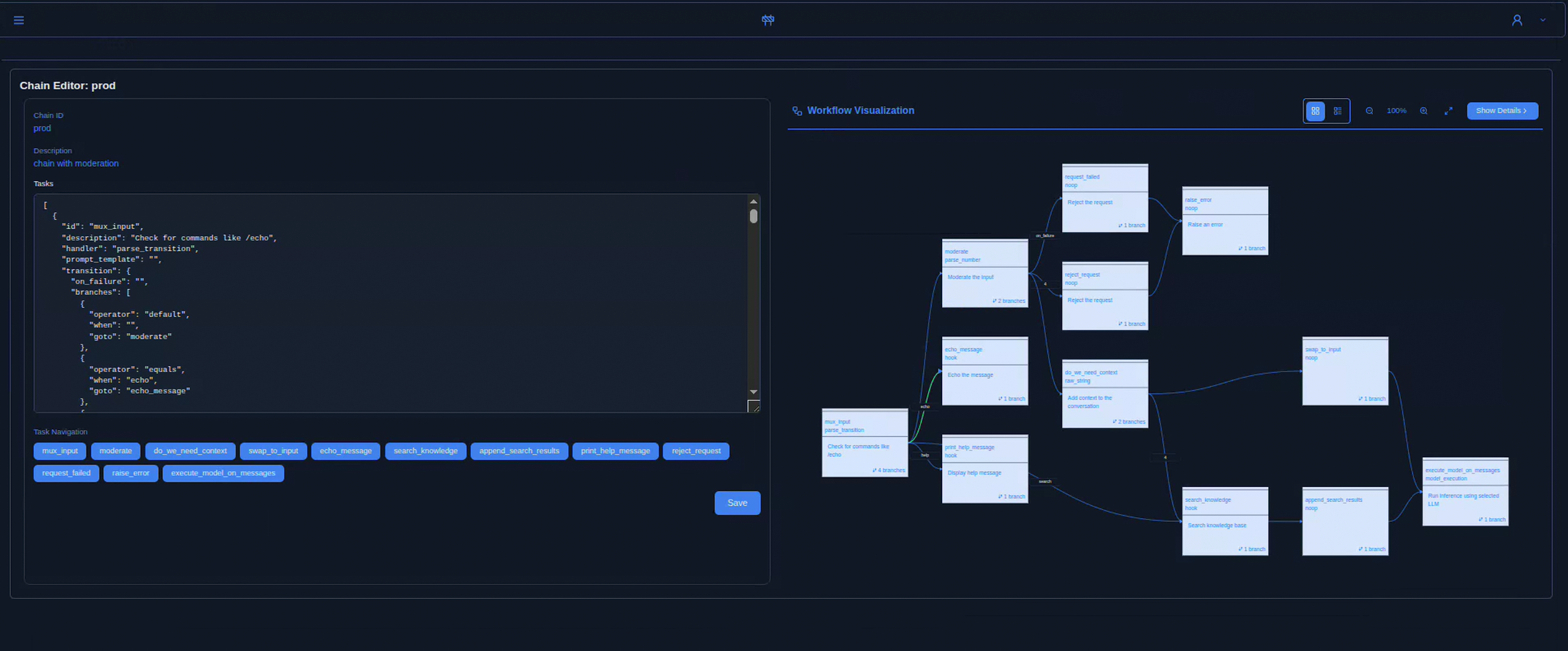Click the Workflow Visualization node-graph icon

point(797,110)
